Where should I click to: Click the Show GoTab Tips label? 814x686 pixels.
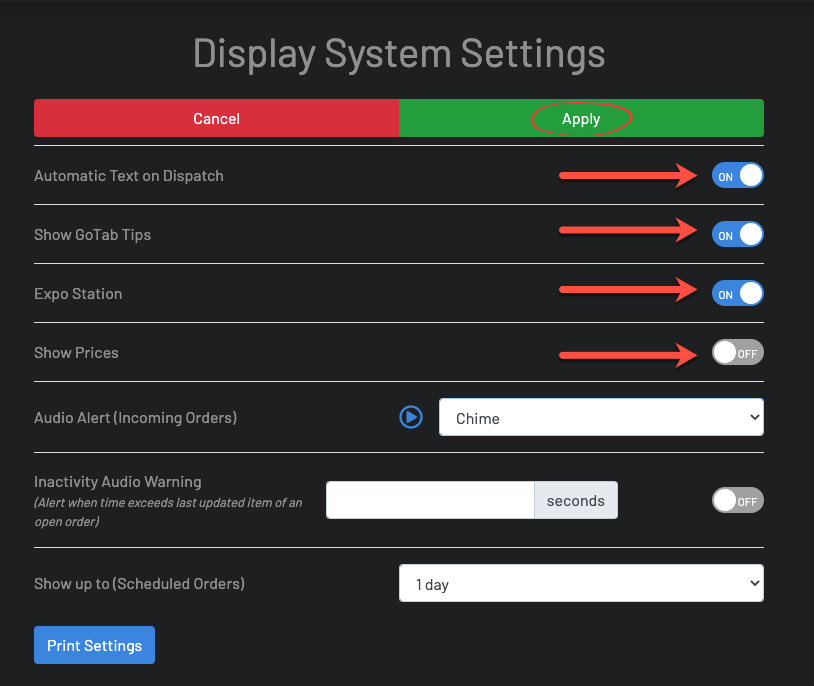pyautogui.click(x=92, y=234)
